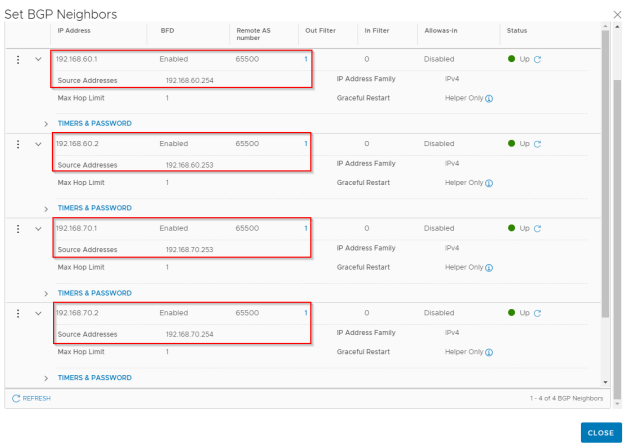Image resolution: width=630 pixels, height=445 pixels.
Task: Click the vertical scrollbar down arrow
Action: [x=603, y=381]
